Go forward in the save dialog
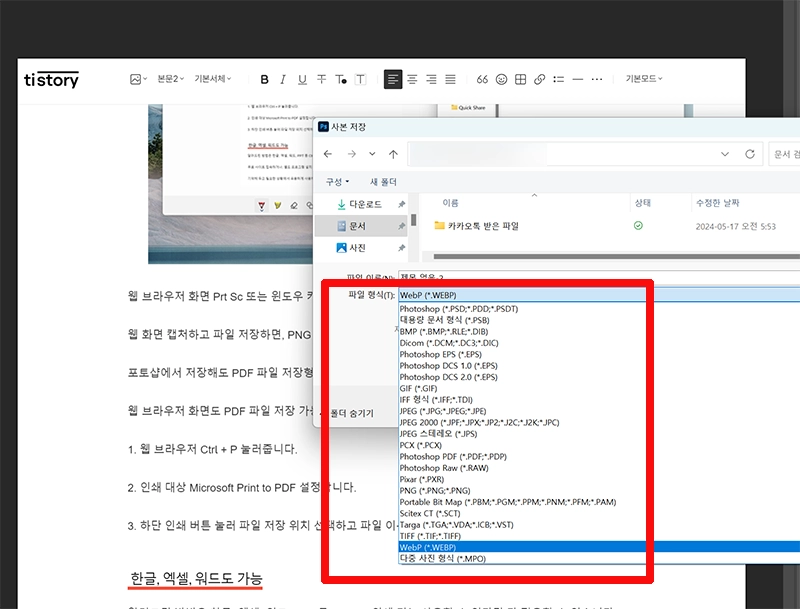Viewport: 800px width, 609px height. coord(352,154)
